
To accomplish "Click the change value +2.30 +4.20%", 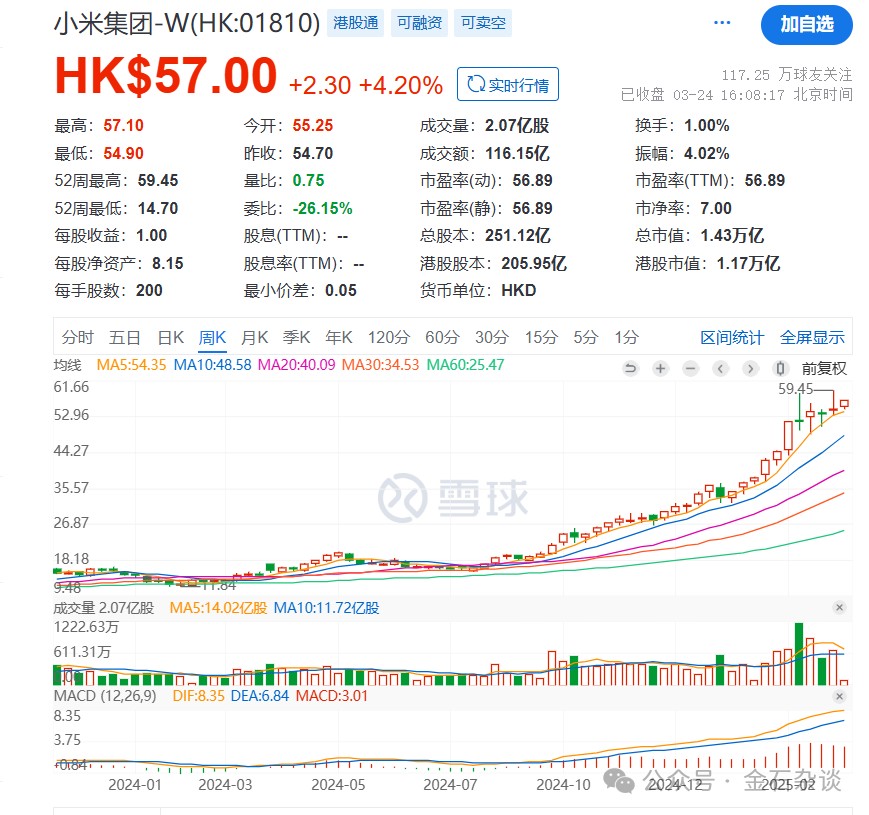I will [366, 85].
